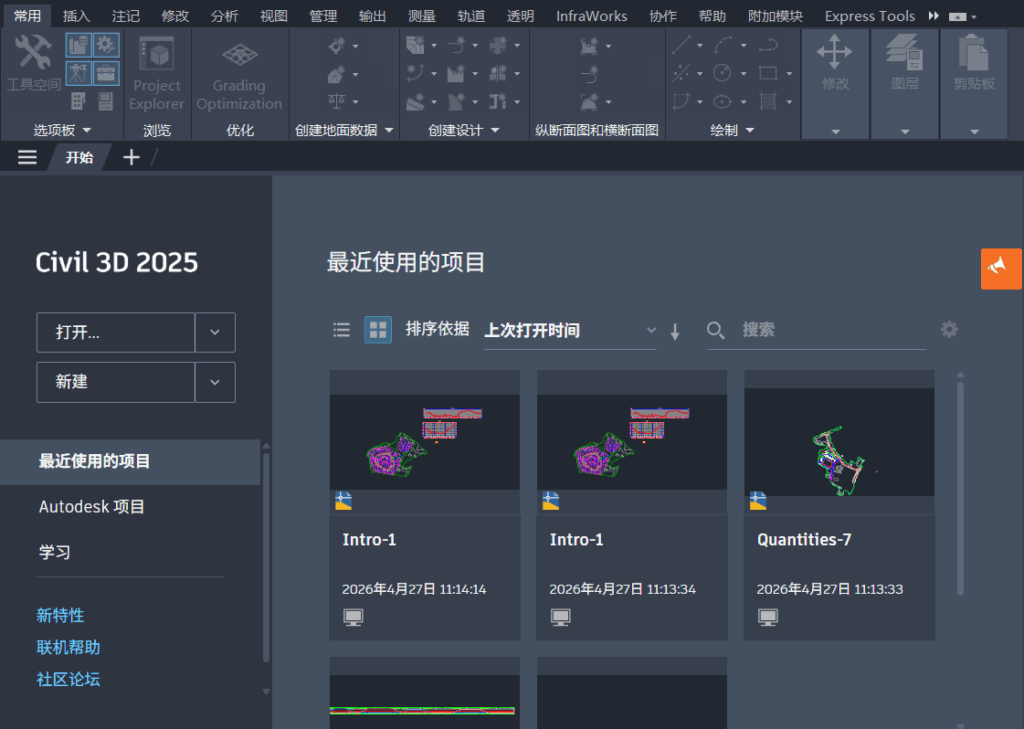Viewport: 1024px width, 729px height.
Task: Click the orange assistant icon on the right edge
Action: [1000, 268]
